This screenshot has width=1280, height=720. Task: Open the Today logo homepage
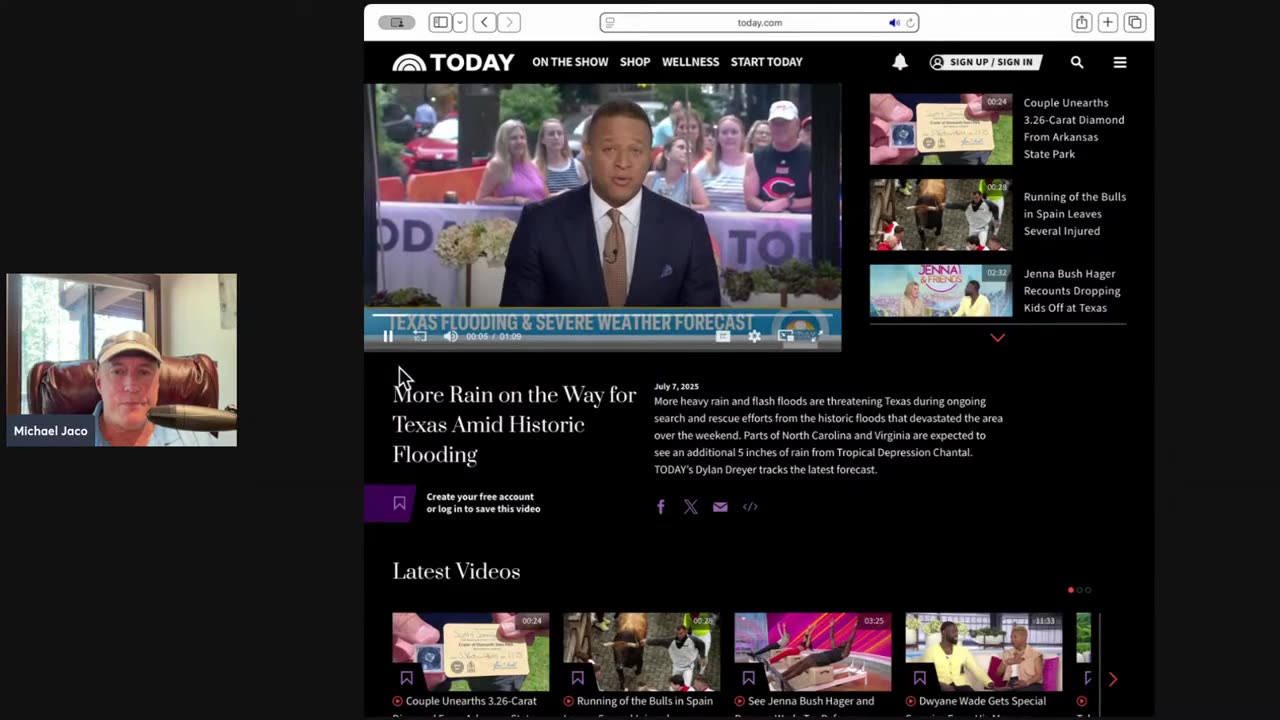[x=453, y=62]
